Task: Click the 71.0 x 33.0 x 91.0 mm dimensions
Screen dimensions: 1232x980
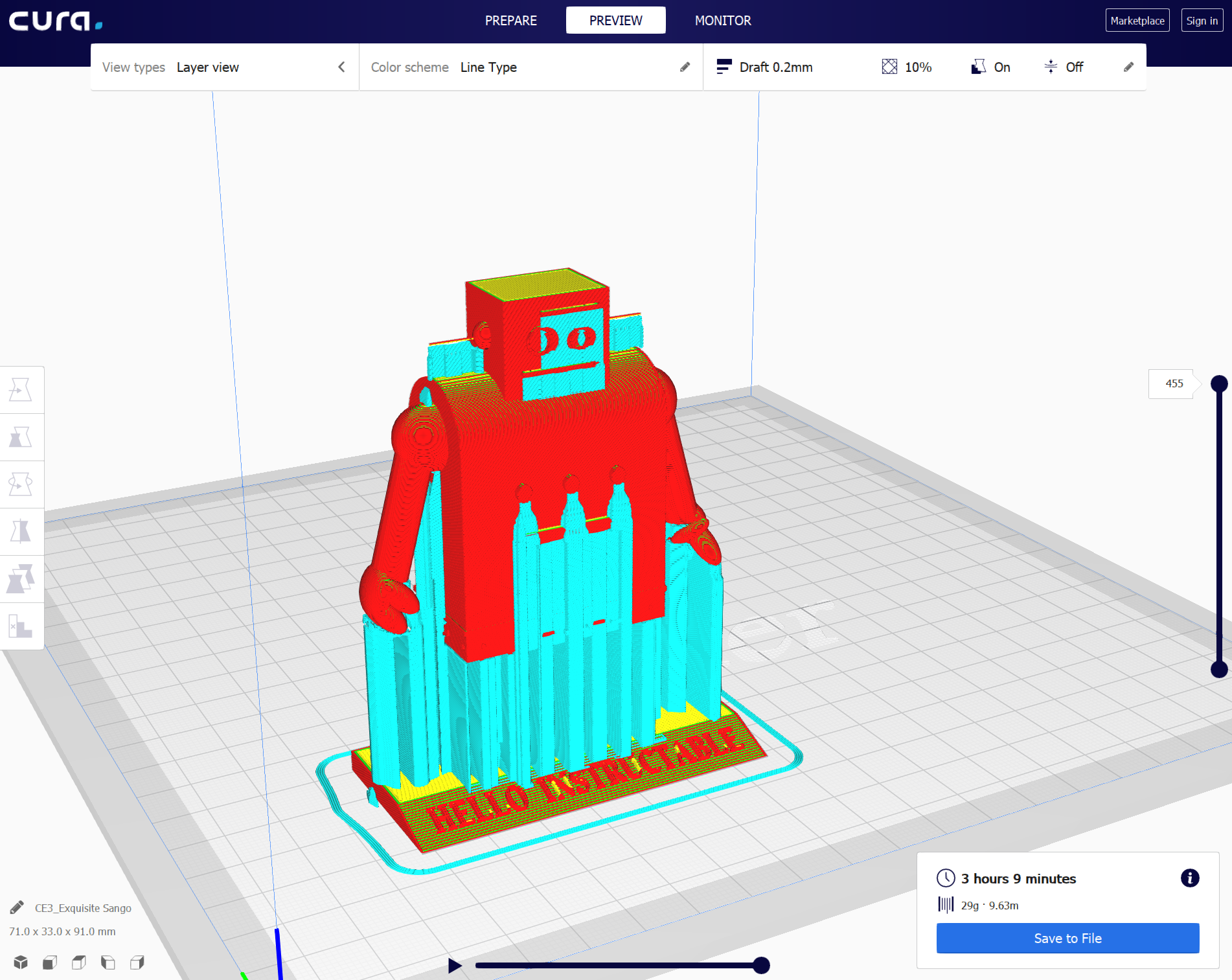Action: pyautogui.click(x=62, y=931)
